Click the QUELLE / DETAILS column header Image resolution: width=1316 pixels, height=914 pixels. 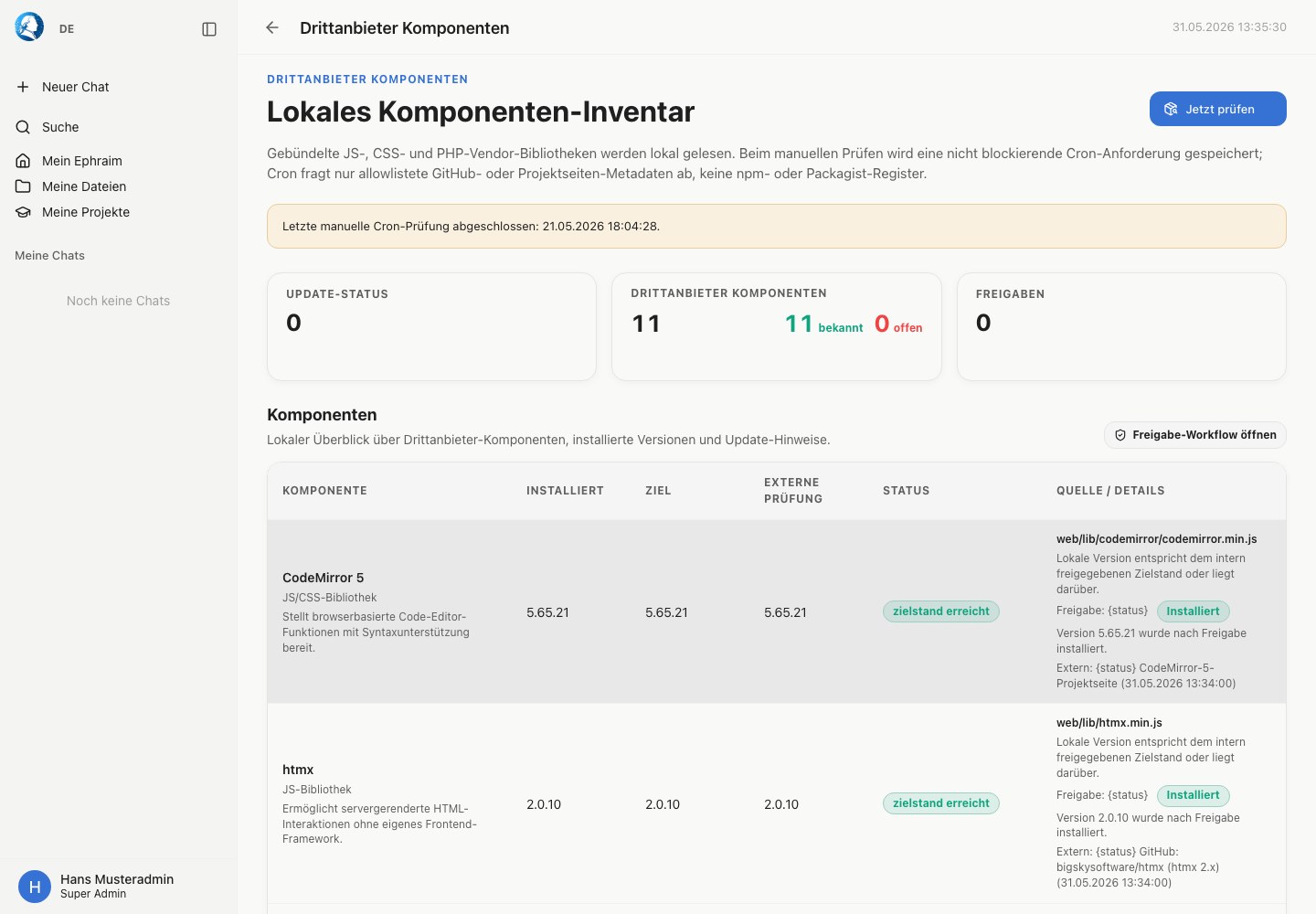coord(1110,491)
